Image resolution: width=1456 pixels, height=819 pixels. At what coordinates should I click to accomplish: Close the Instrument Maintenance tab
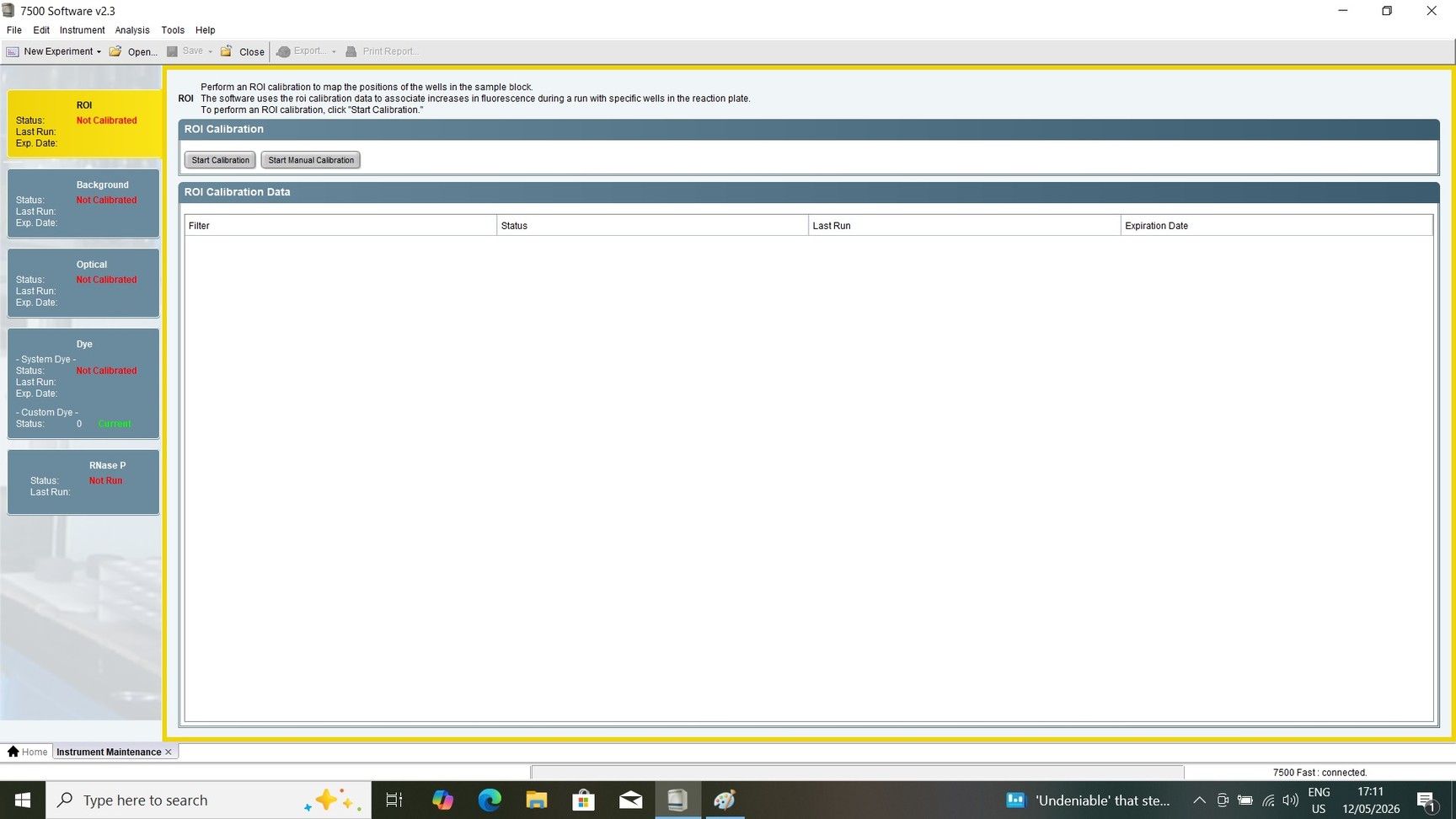[x=169, y=752]
